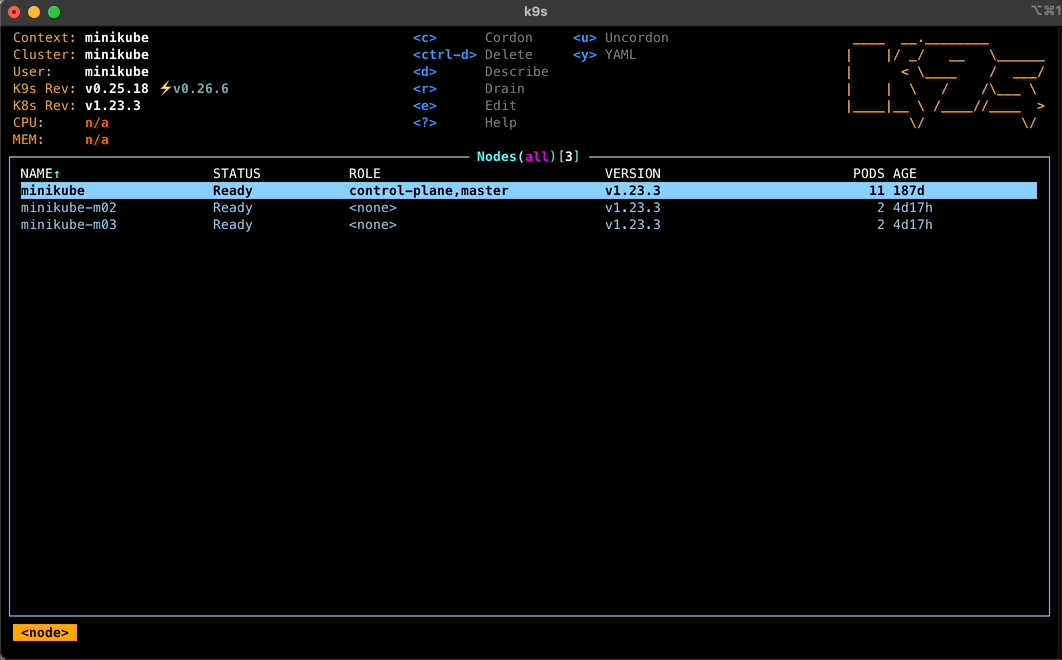Click the lightning bolt update icon
Screen dimensions: 1062x660
click(165, 88)
